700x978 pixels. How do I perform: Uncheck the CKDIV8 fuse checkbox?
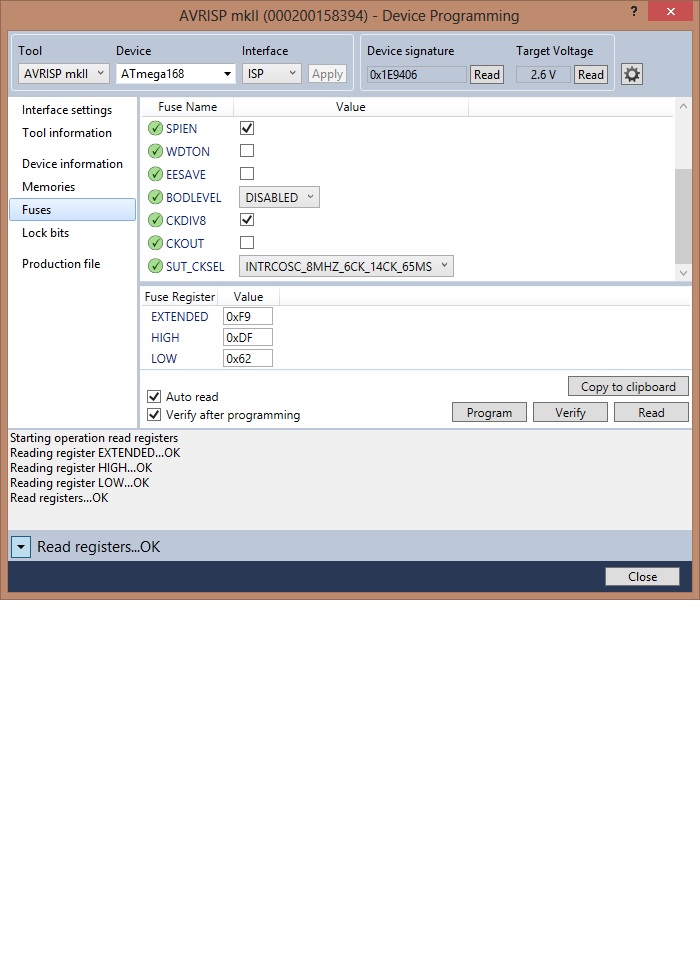pyautogui.click(x=247, y=220)
